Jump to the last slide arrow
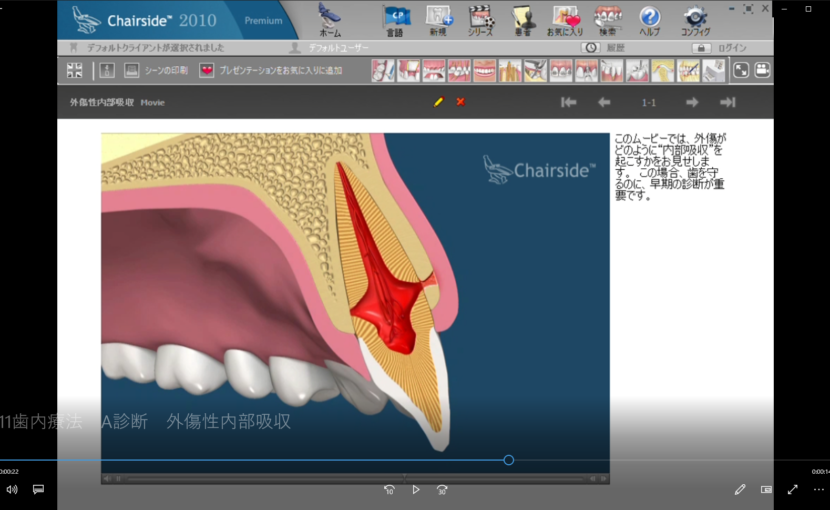 click(728, 102)
